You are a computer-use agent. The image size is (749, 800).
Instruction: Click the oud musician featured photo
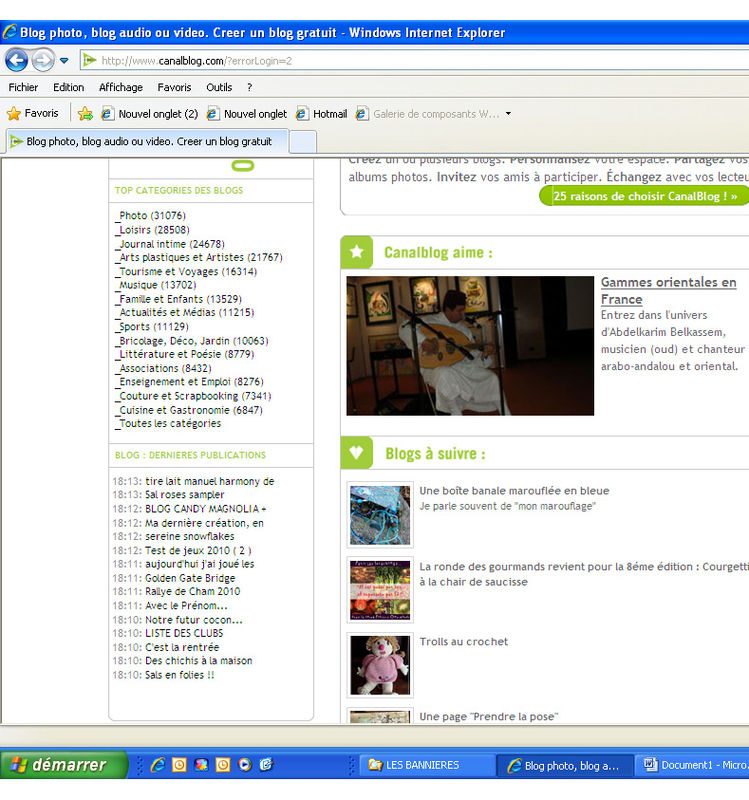pos(470,346)
